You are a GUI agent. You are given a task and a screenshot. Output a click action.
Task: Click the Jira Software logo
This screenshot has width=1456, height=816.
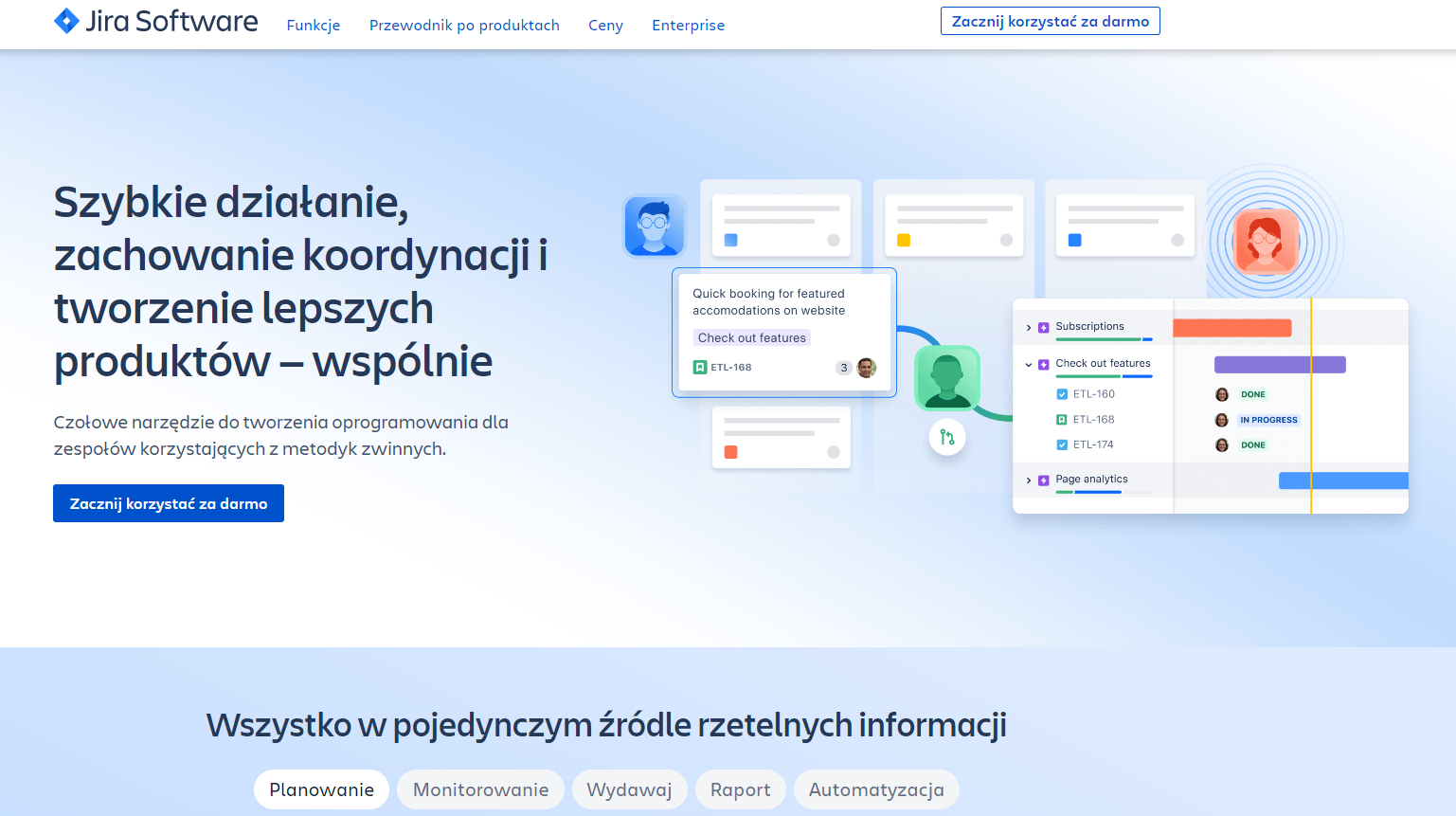click(155, 21)
